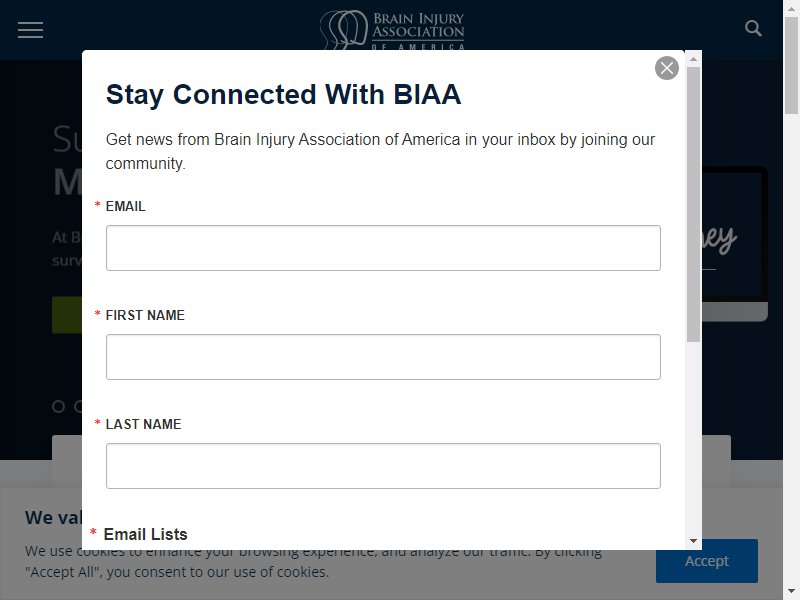The height and width of the screenshot is (600, 800).
Task: Close the Stay Connected popup
Action: (666, 68)
